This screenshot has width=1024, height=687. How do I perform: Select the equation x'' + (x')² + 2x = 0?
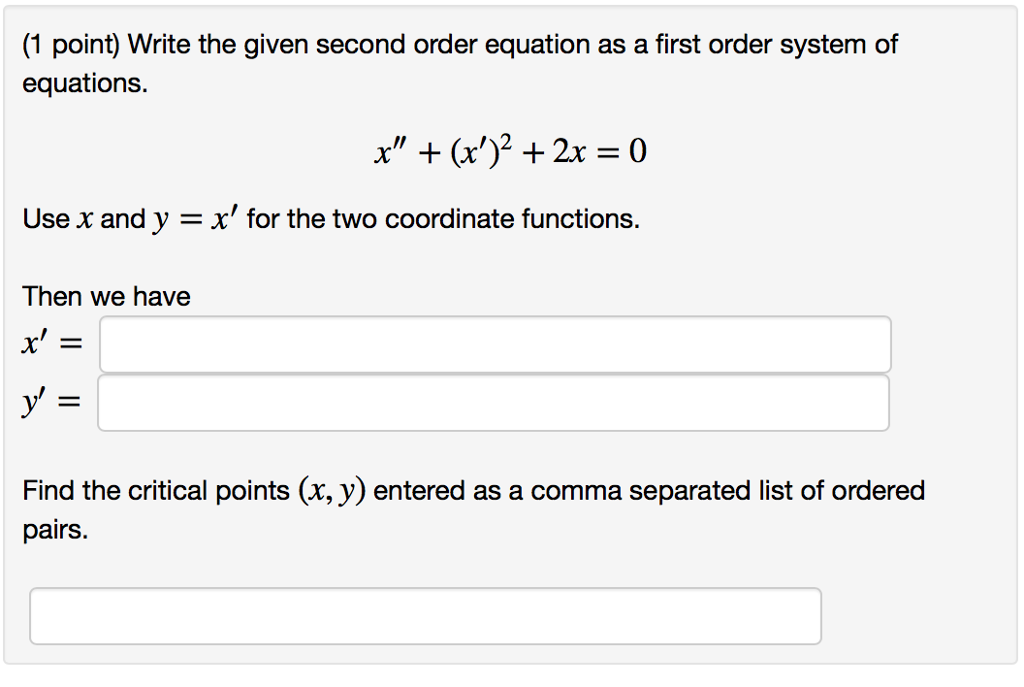click(x=510, y=150)
